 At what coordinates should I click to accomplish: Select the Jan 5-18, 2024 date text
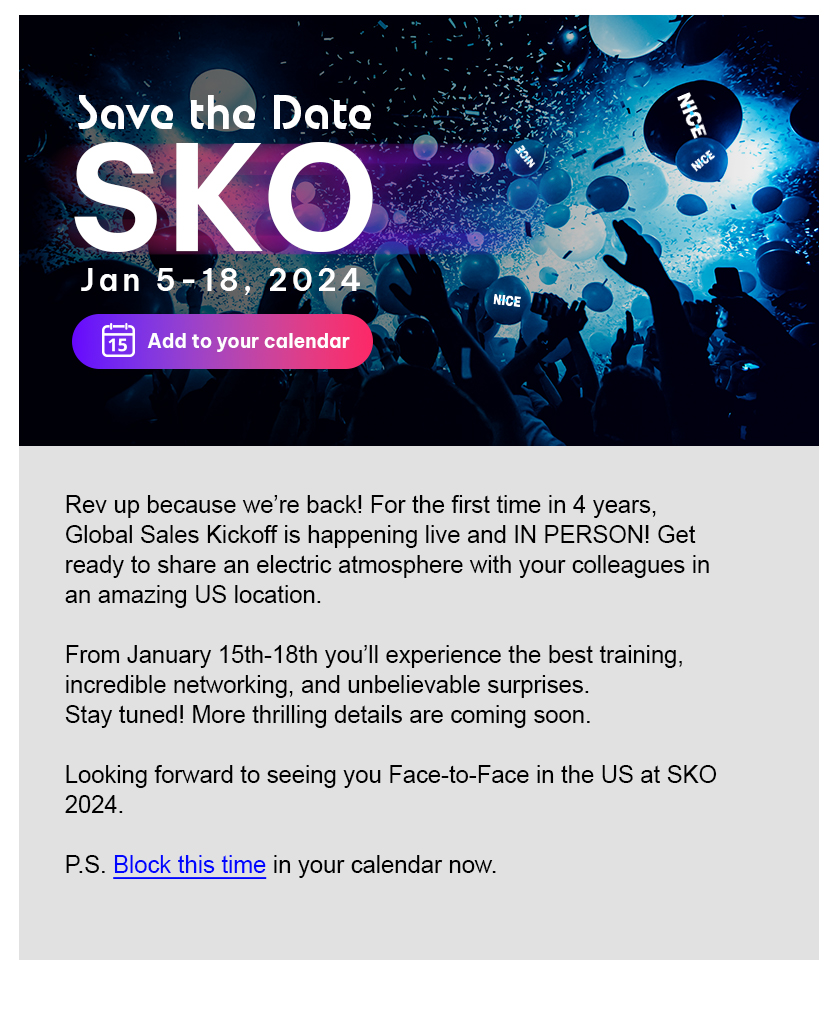[220, 280]
